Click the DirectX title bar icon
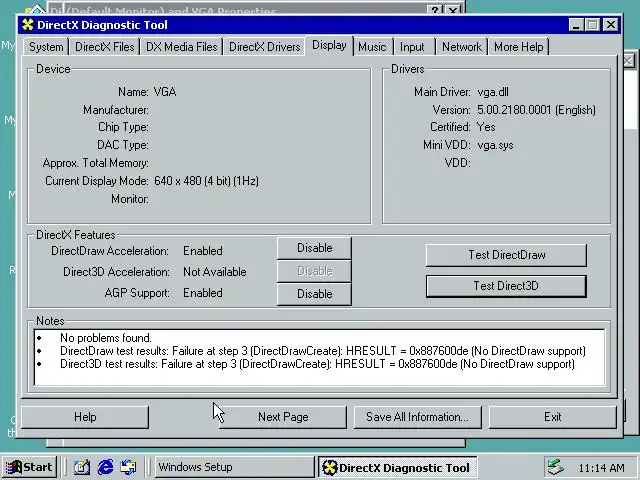 tap(27, 25)
